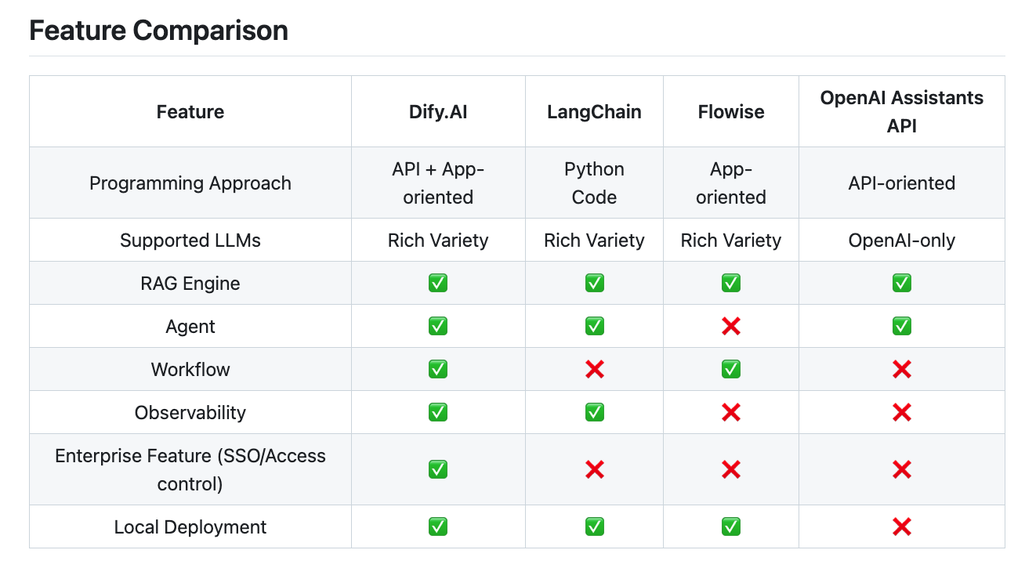
Task: Click the OpenAI Agent green checkmark
Action: point(901,326)
